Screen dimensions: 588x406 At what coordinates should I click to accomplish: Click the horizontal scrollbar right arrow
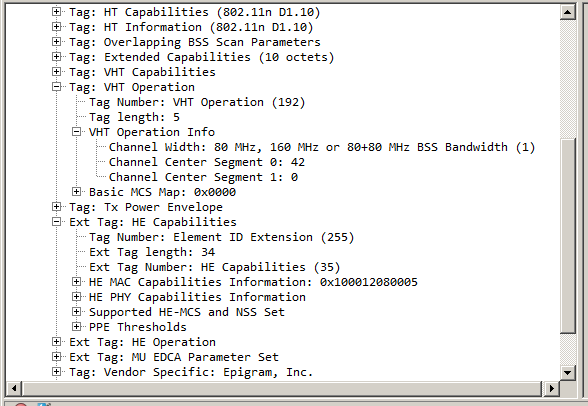click(x=552, y=388)
